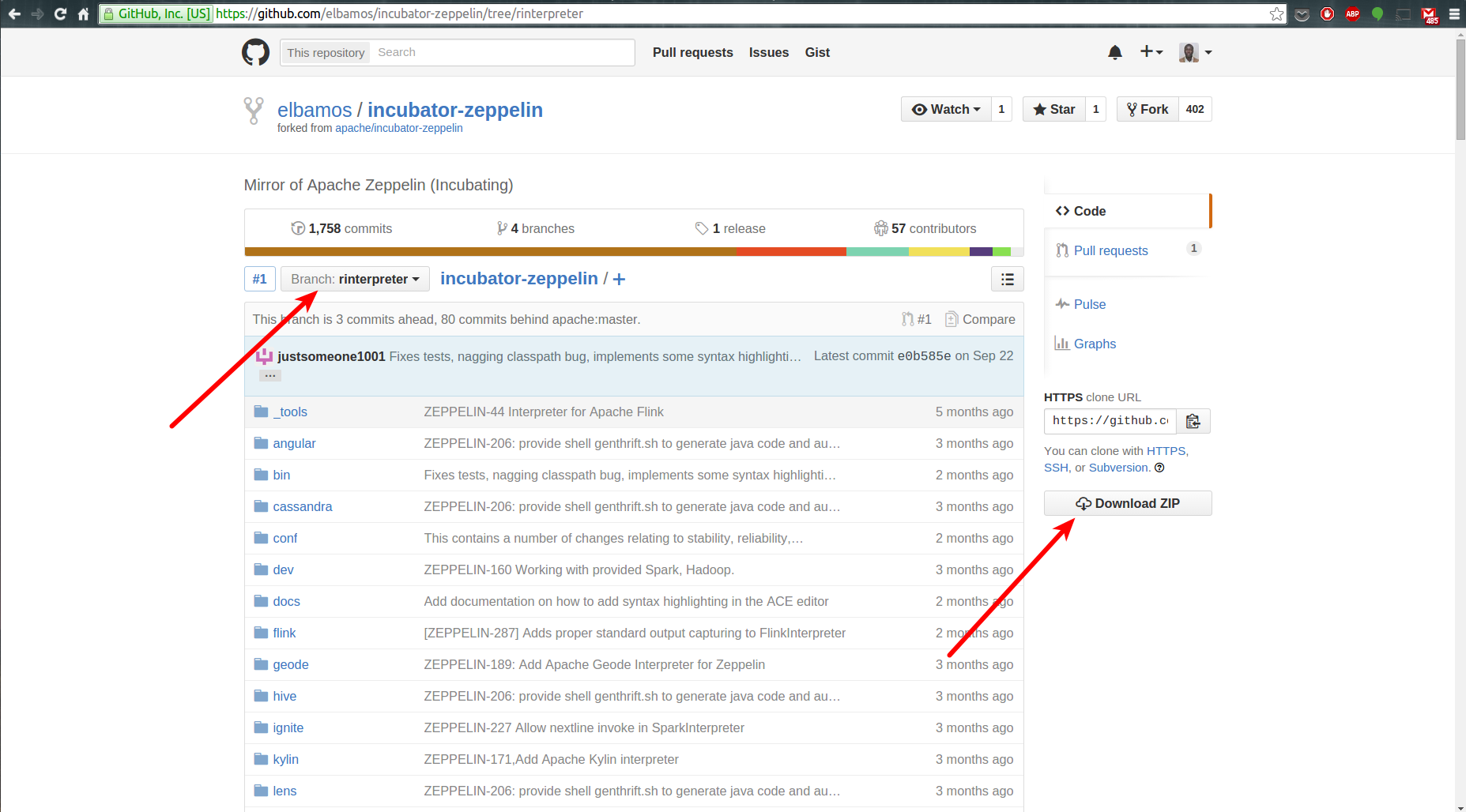The height and width of the screenshot is (812, 1466).
Task: Open justsomeone1001 author link
Action: (x=331, y=356)
